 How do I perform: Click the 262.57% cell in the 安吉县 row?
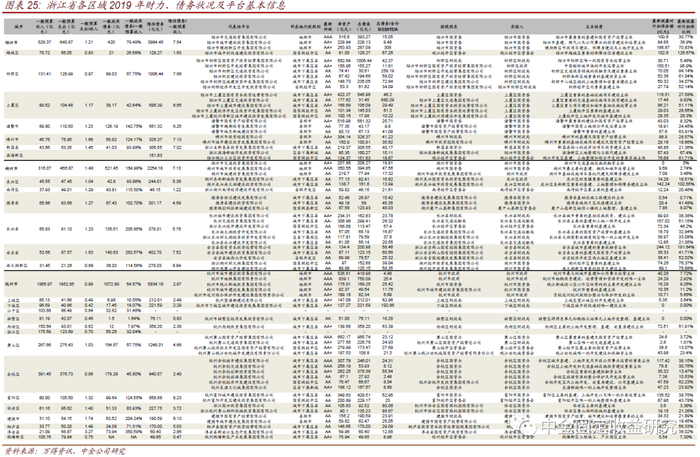click(133, 253)
